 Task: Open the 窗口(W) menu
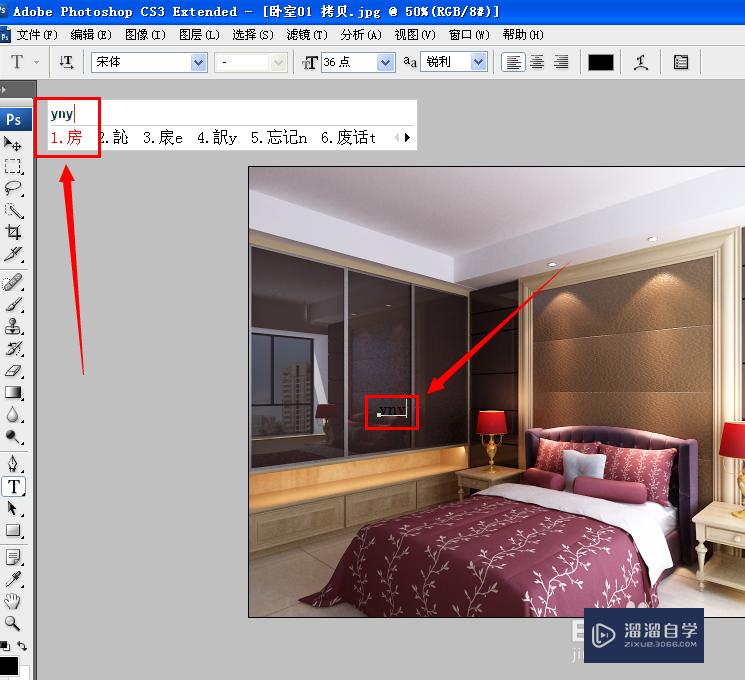point(469,35)
